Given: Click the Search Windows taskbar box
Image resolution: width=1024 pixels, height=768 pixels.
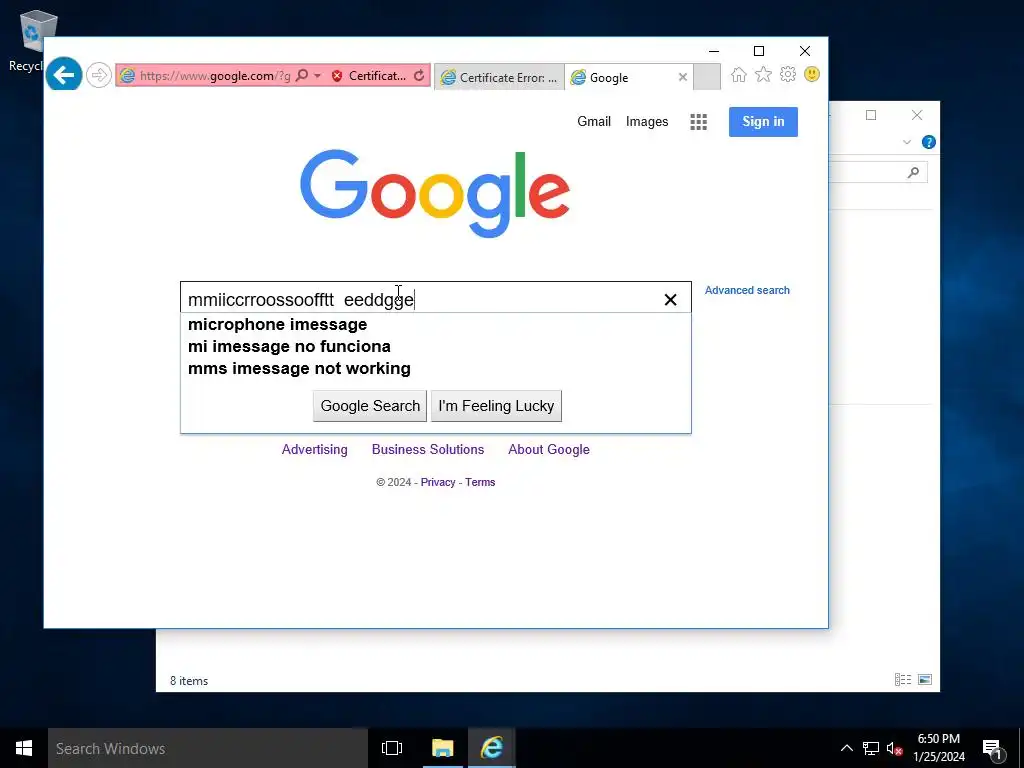Looking at the screenshot, I should [208, 748].
